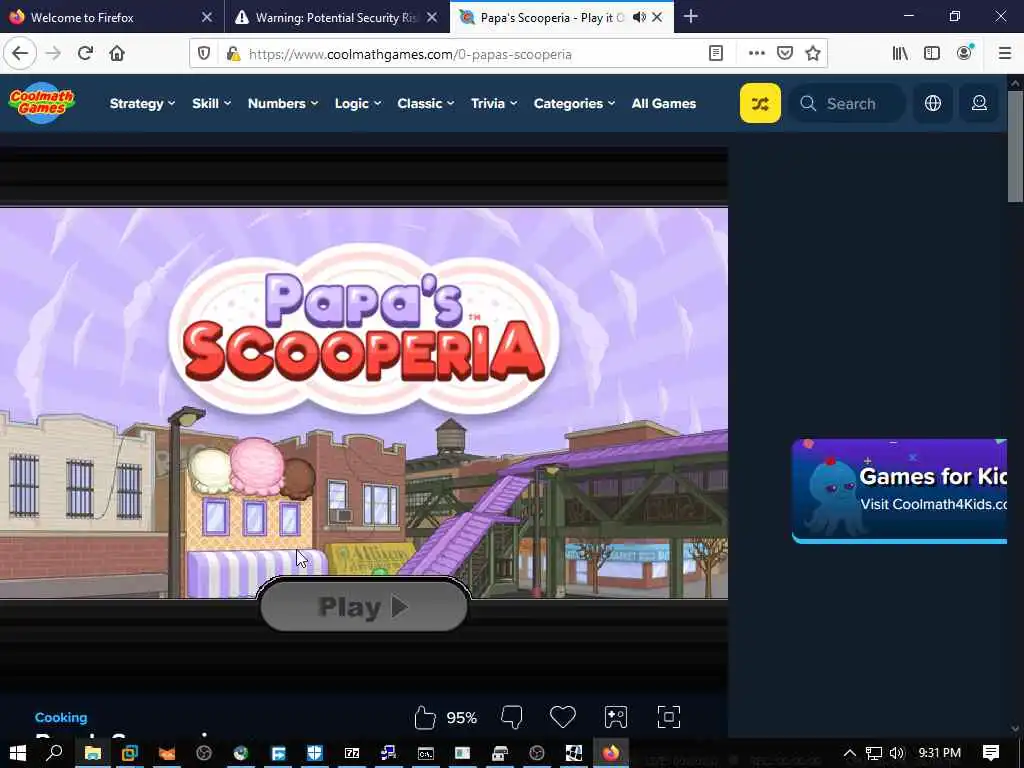Click the game controller sparkle icon
This screenshot has height=768, width=1024.
(x=616, y=717)
